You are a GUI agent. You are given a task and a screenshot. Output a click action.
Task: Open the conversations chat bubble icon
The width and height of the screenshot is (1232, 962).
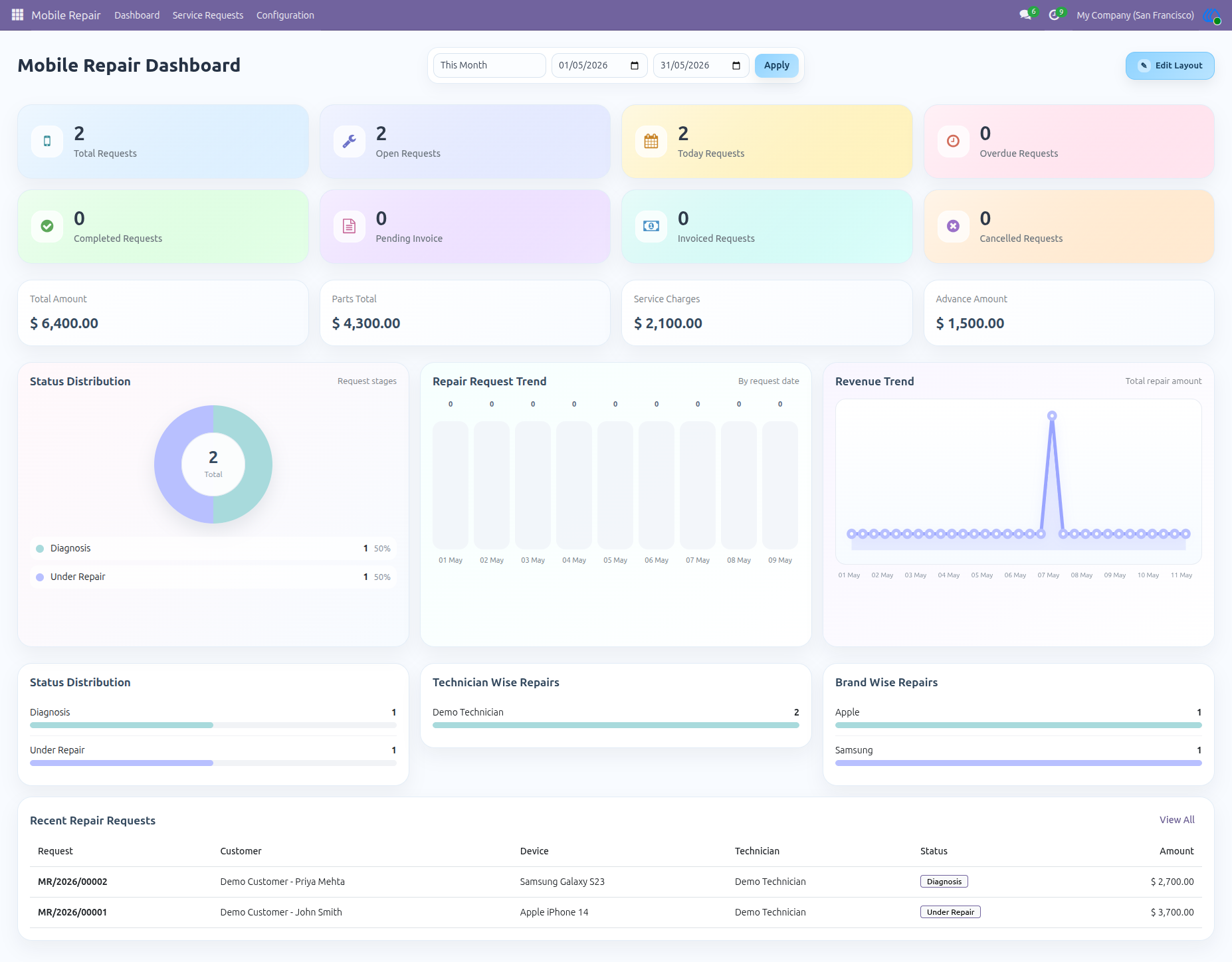1025,15
